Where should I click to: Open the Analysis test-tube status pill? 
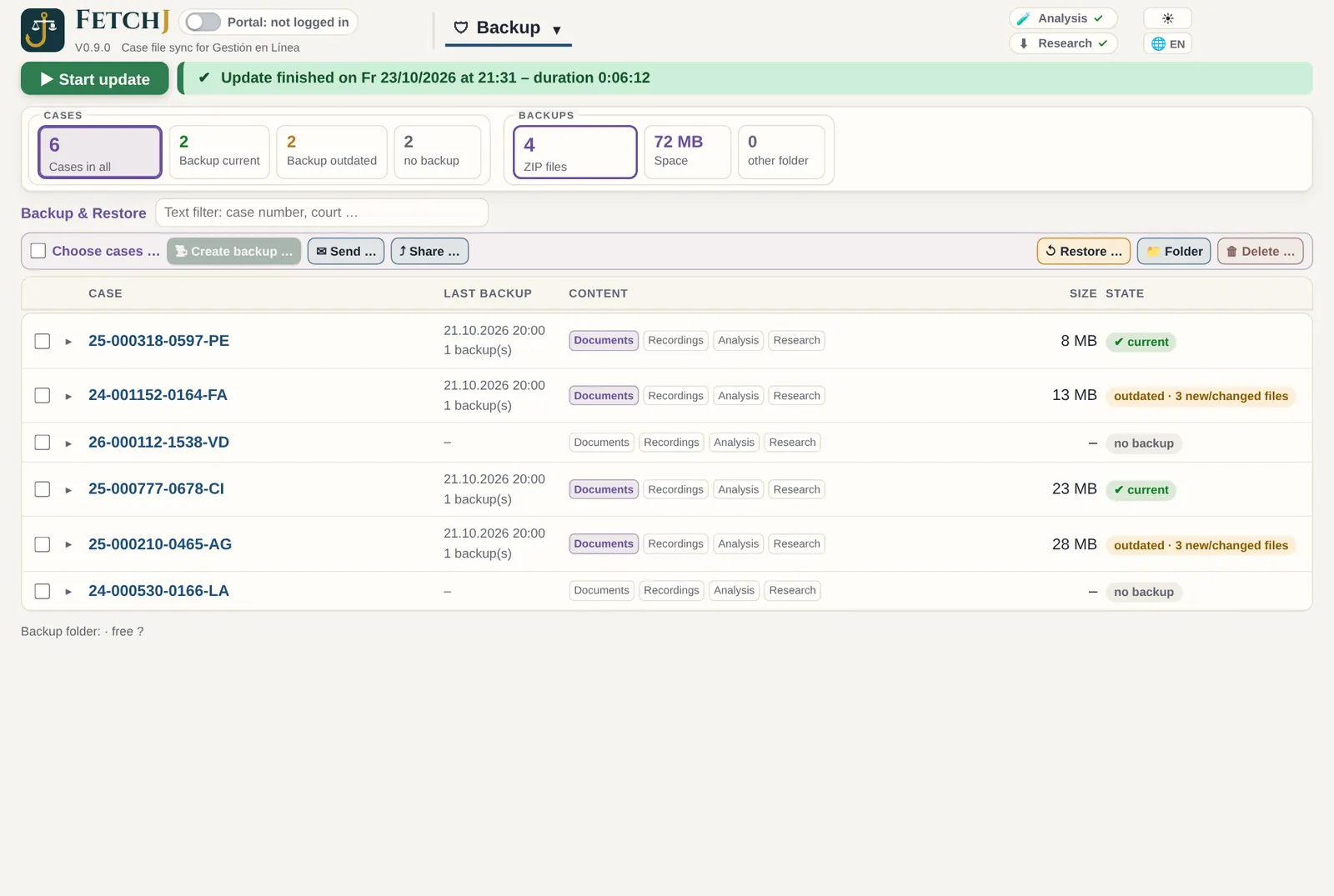1063,18
